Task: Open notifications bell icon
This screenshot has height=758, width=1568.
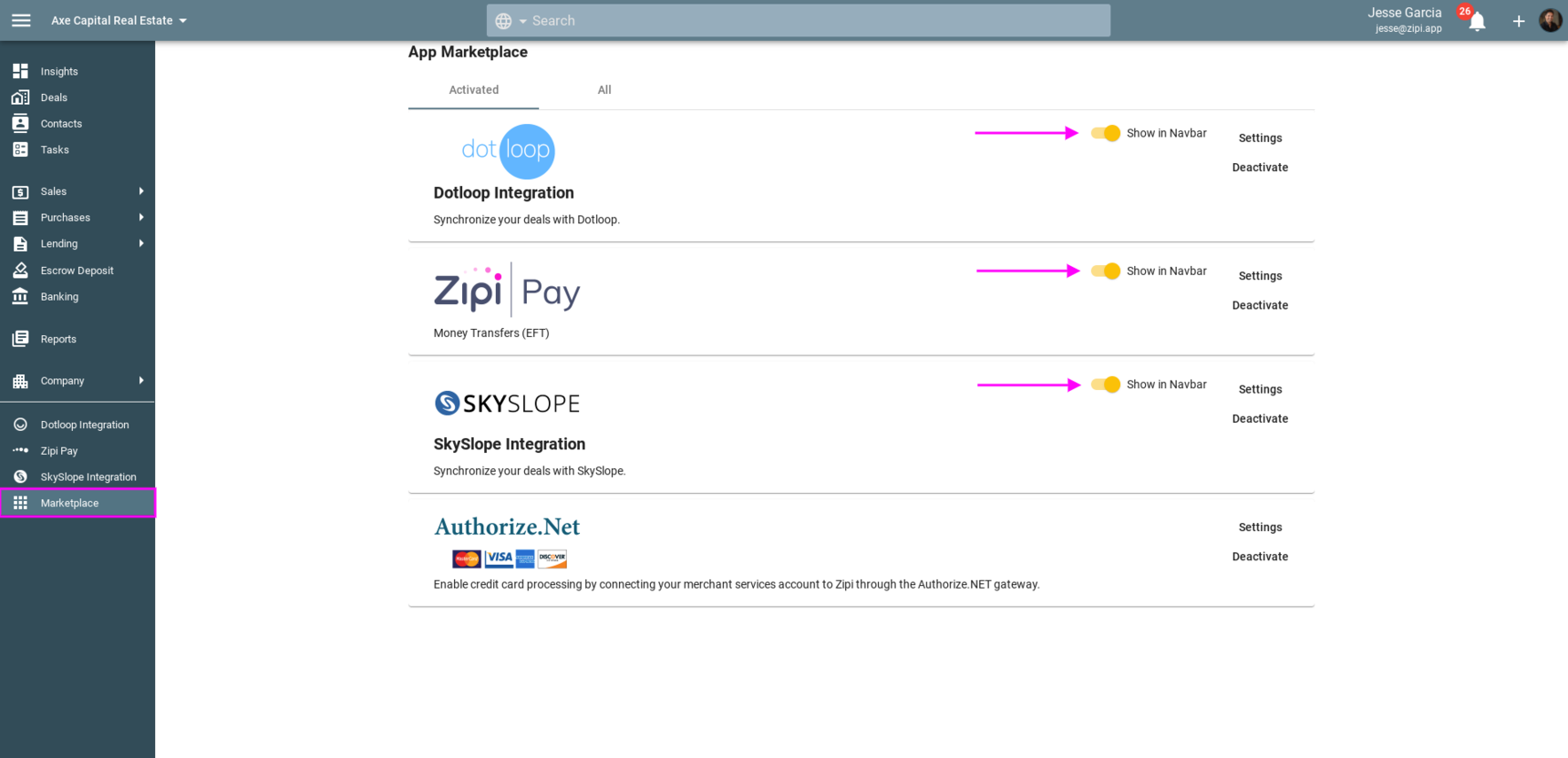Action: click(1477, 21)
